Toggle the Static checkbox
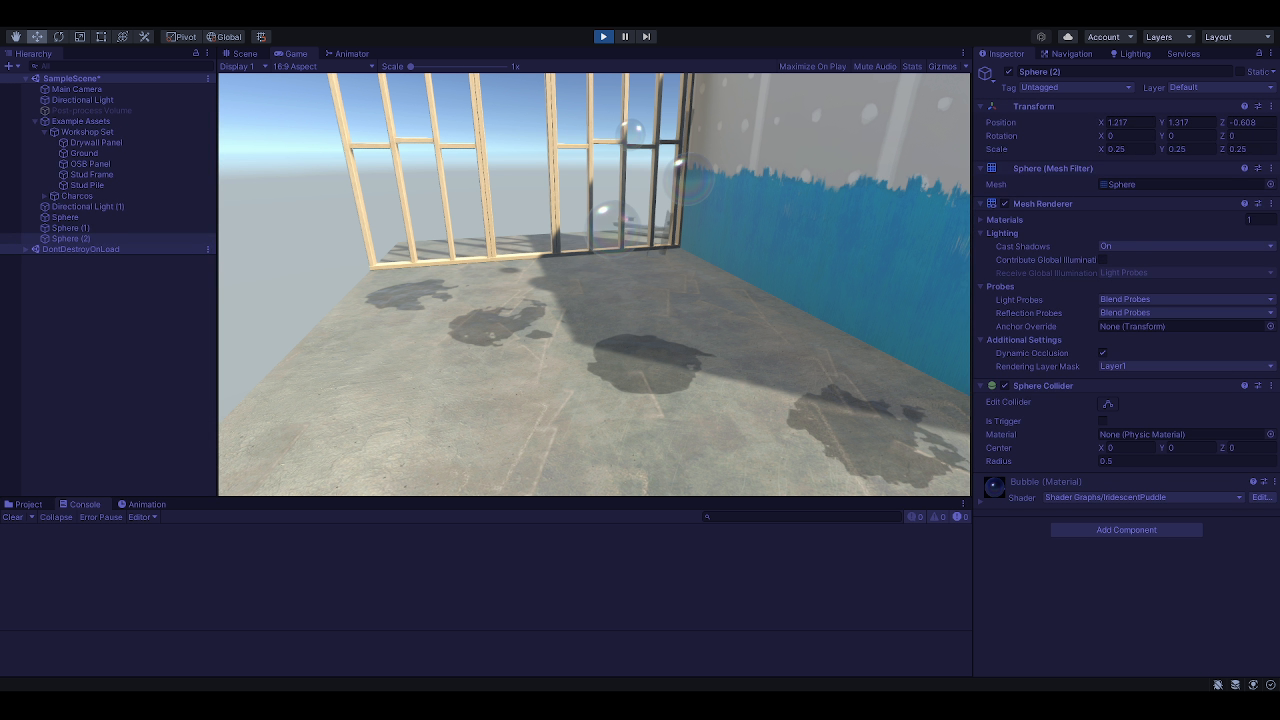 click(x=1240, y=72)
